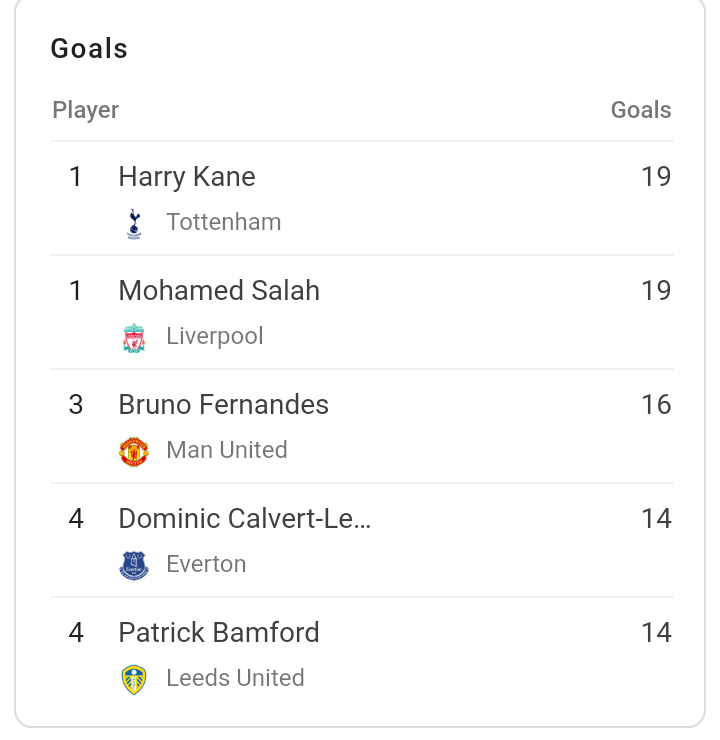This screenshot has height=740, width=720.
Task: Click the Tottenham club crest icon
Action: (x=134, y=224)
